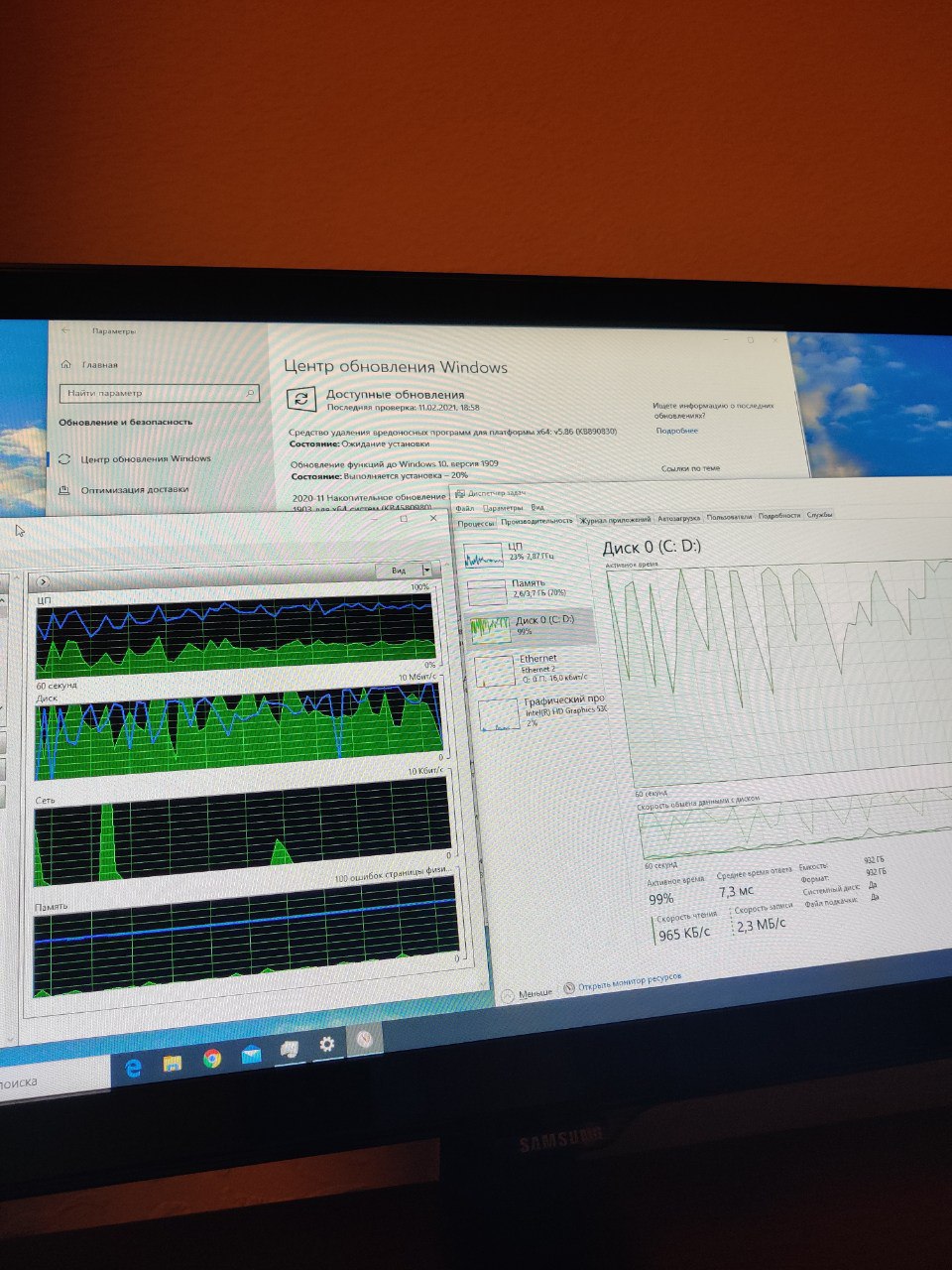952x1270 pixels.
Task: Launch Google Chrome from the taskbar
Action: coord(212,1059)
